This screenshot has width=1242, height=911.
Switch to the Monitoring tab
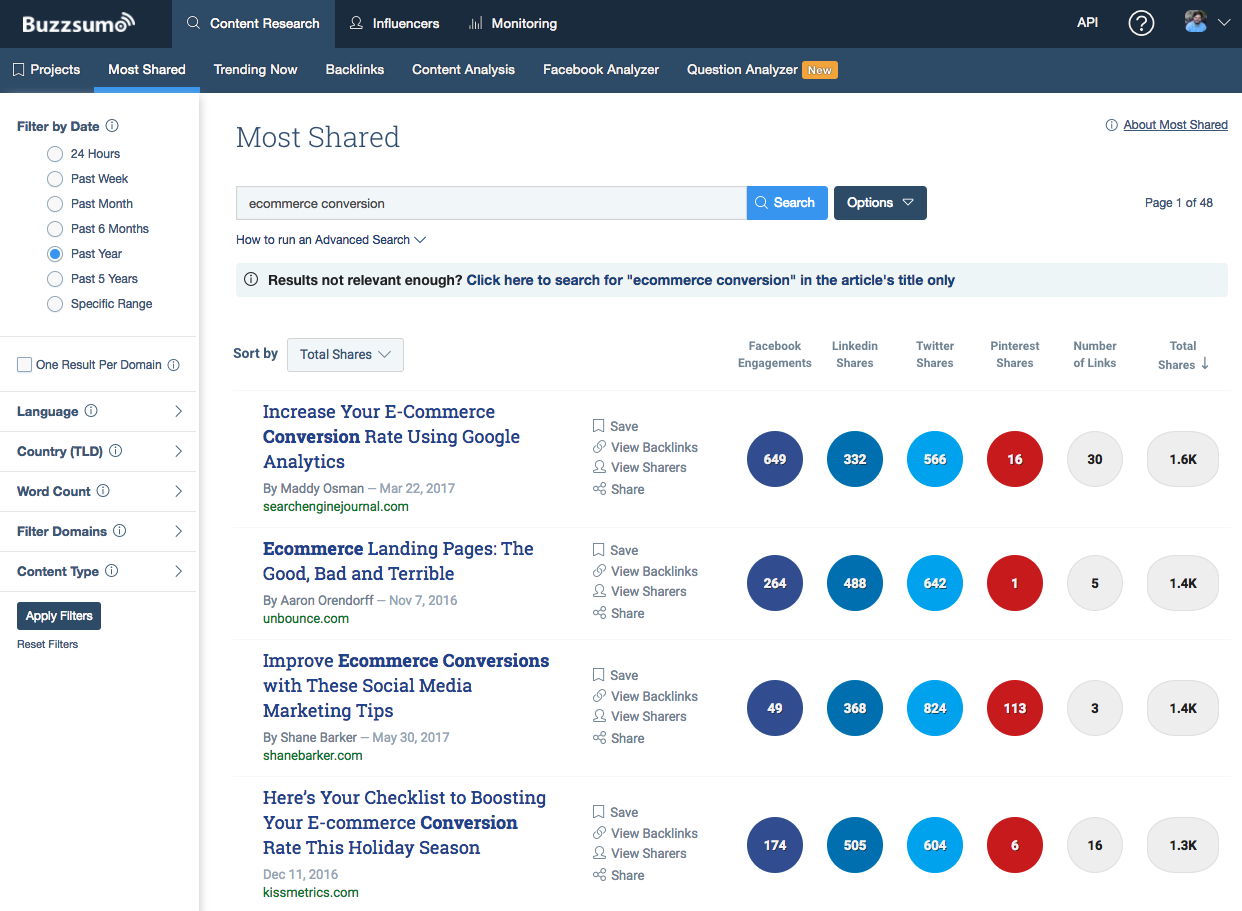pyautogui.click(x=513, y=23)
